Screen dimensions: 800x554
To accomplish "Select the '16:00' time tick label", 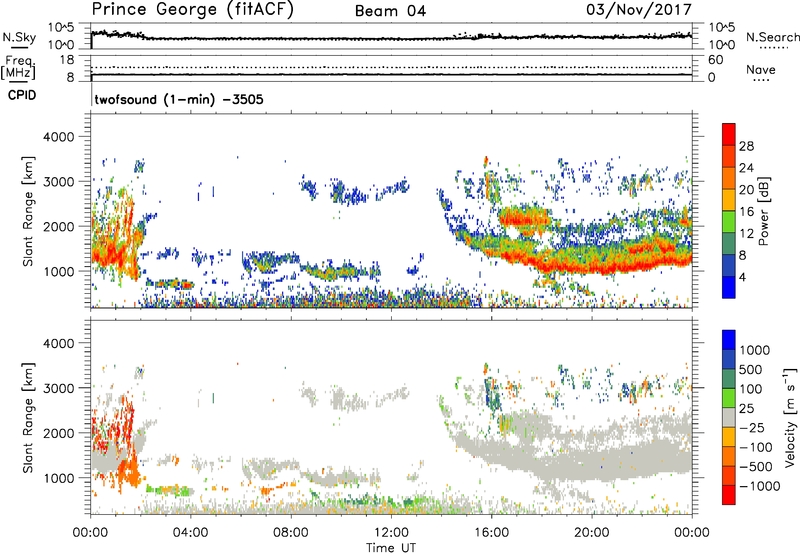I will (491, 533).
